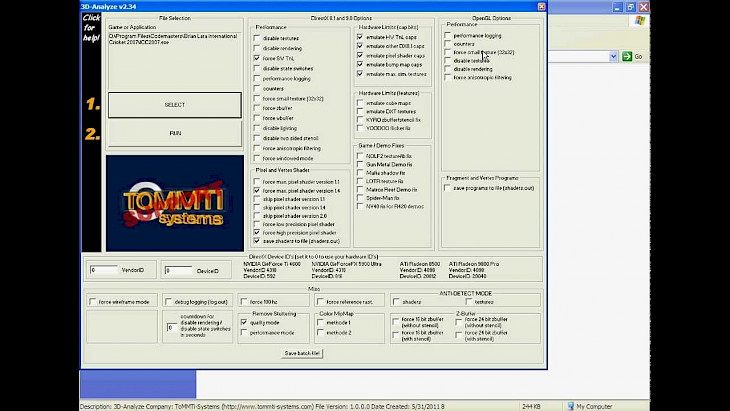
Task: Enable DirectX 'disable rendering' checkbox
Action: pyautogui.click(x=257, y=48)
